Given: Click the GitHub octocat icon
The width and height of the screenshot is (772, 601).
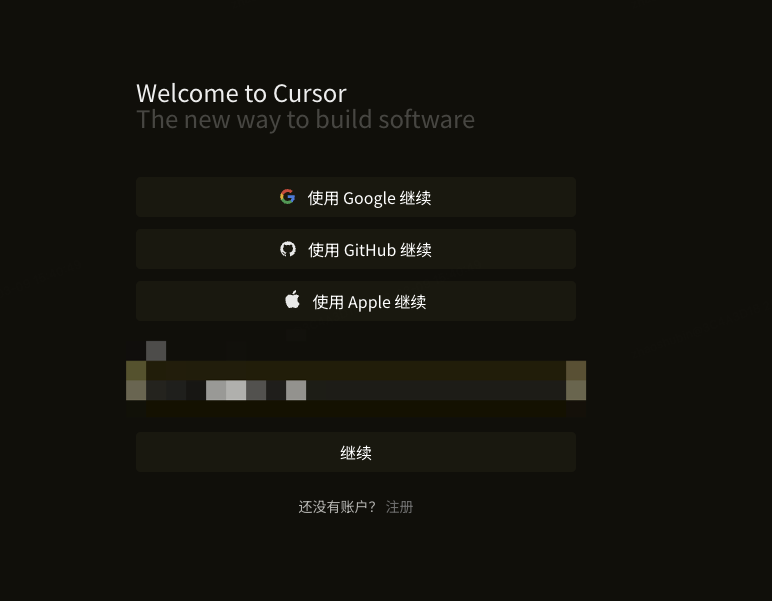Looking at the screenshot, I should (288, 249).
